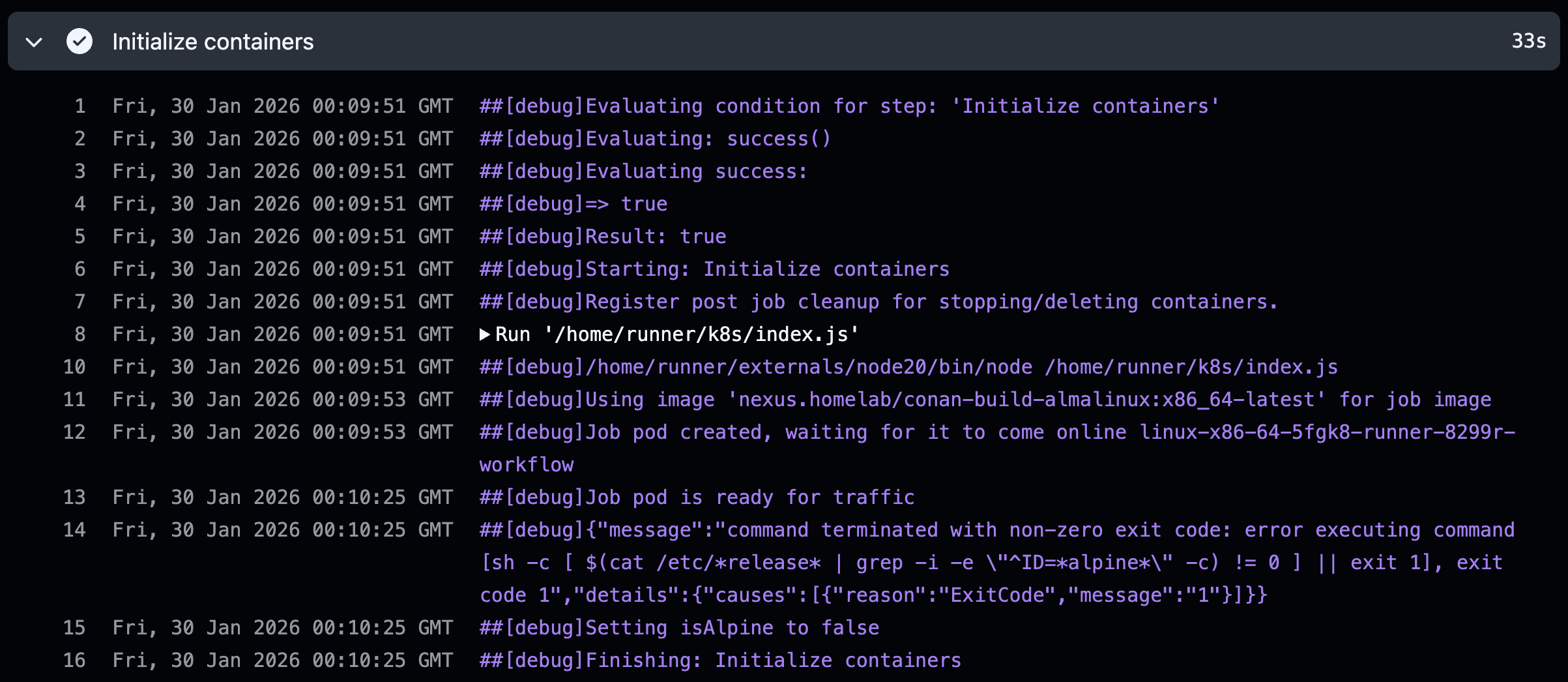Click the 'Finishing: Initialize containers' log line

click(720, 660)
